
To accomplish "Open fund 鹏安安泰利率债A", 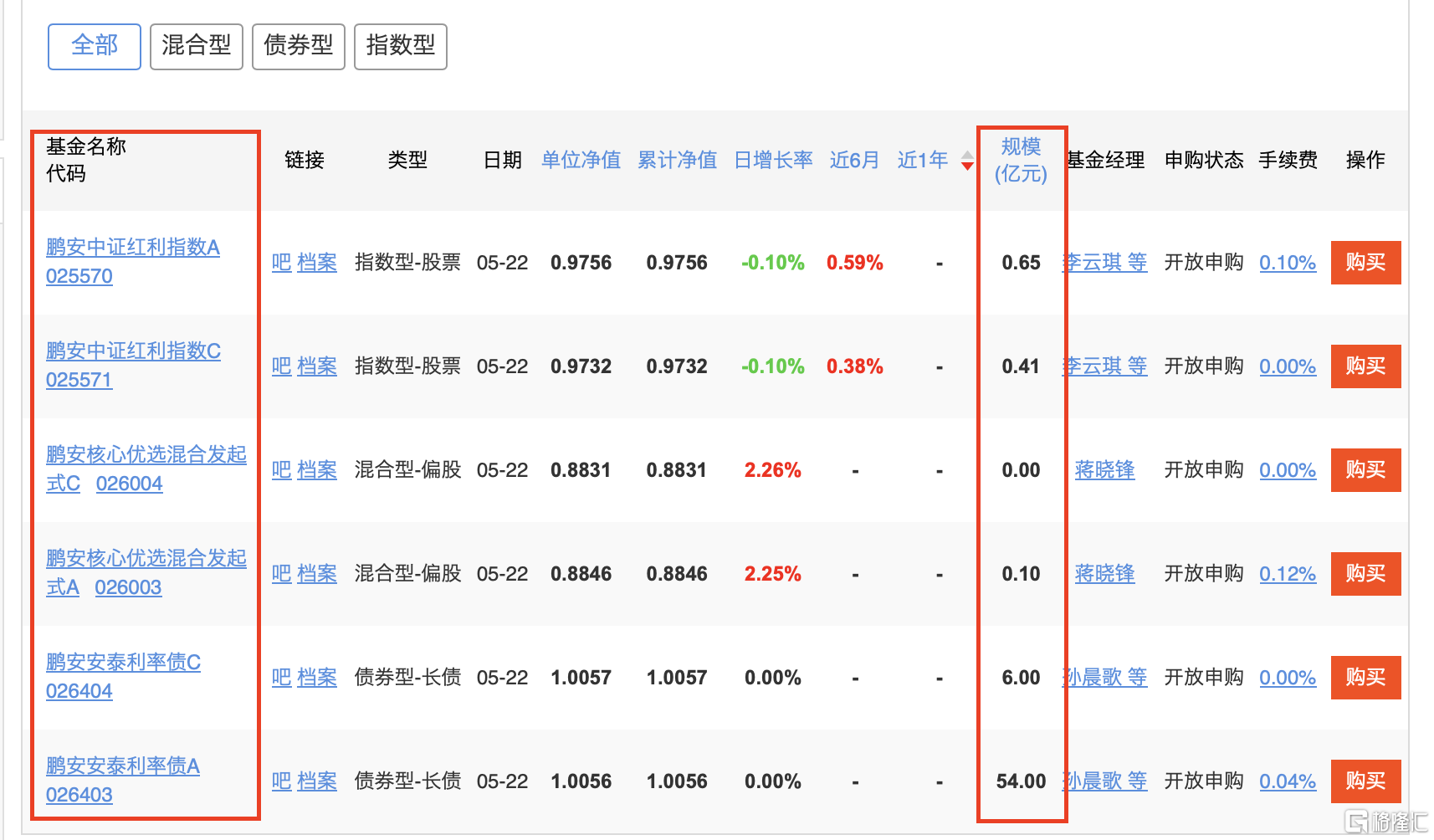I will point(123,766).
